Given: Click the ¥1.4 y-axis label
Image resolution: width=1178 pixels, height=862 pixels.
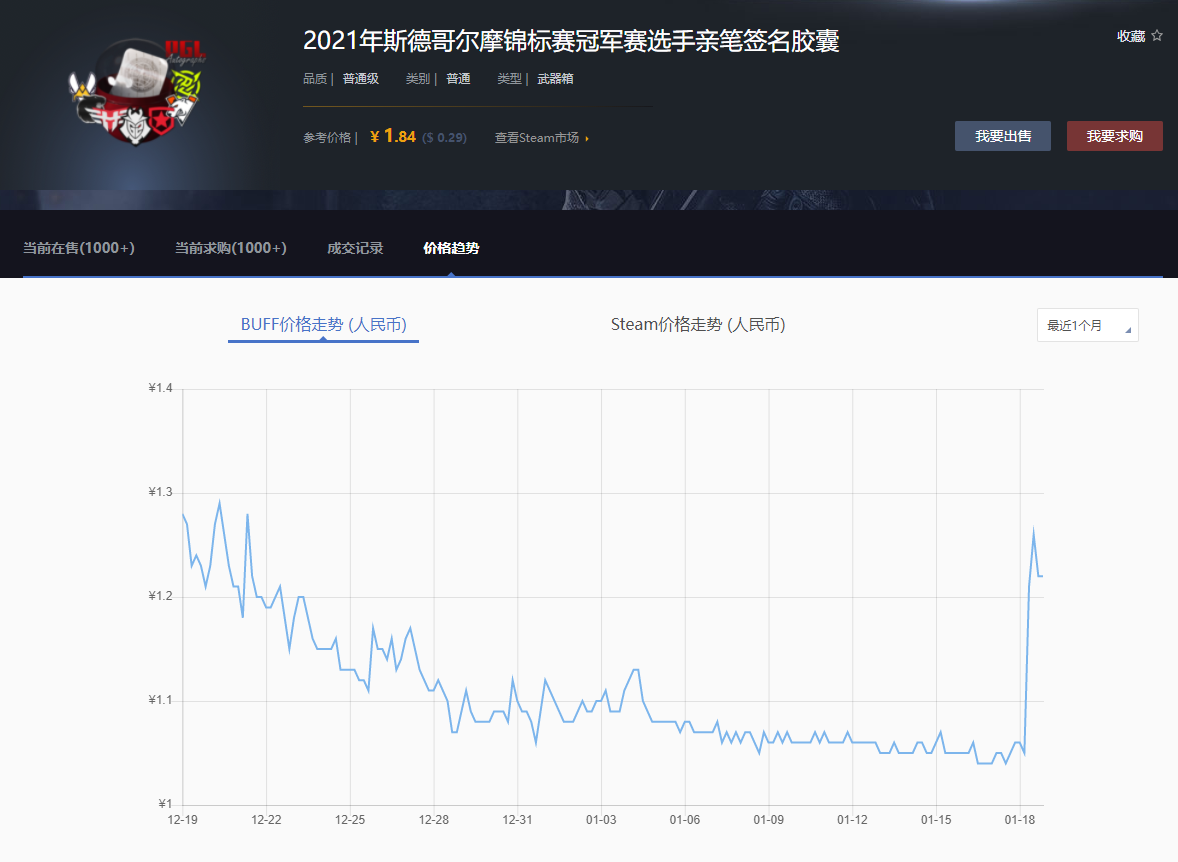Looking at the screenshot, I should click(160, 388).
